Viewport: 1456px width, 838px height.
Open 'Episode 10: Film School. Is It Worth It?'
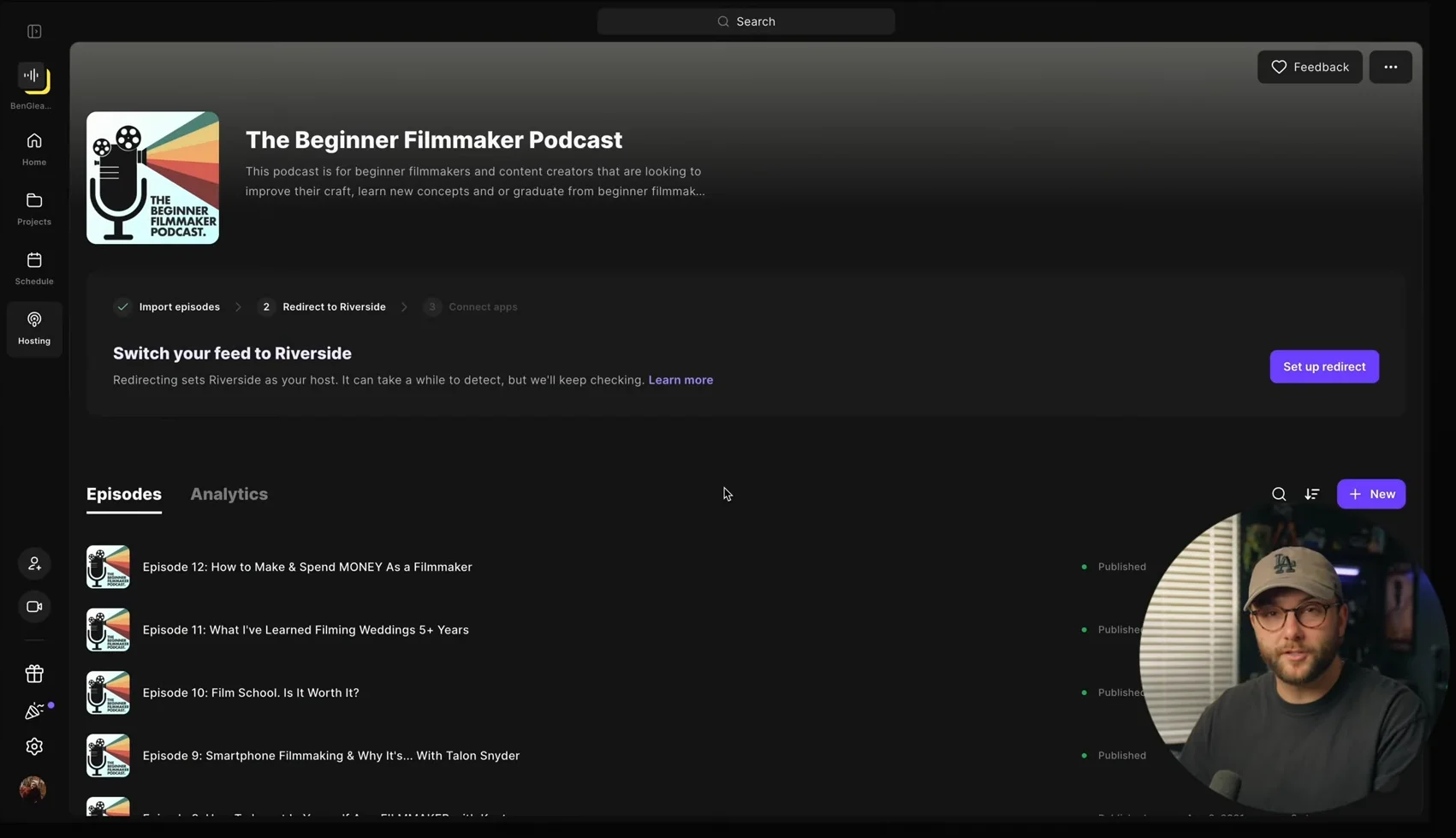(x=251, y=692)
